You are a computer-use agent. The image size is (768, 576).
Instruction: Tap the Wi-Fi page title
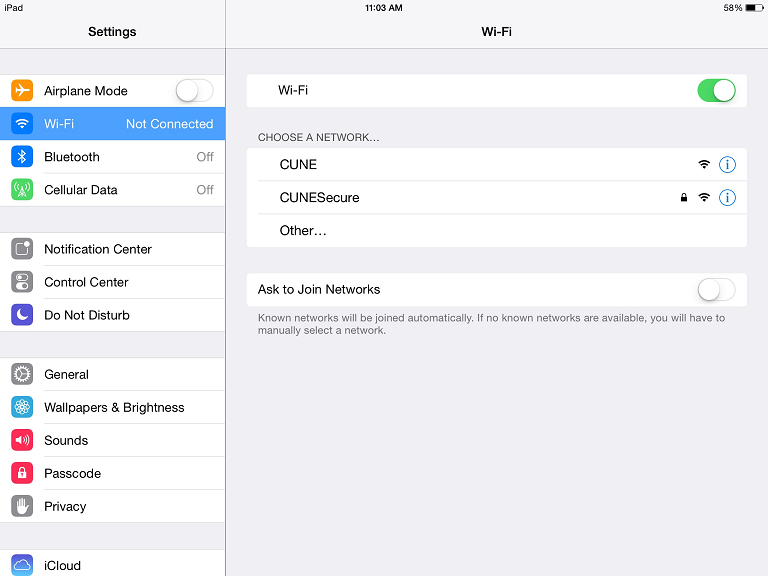(x=496, y=32)
